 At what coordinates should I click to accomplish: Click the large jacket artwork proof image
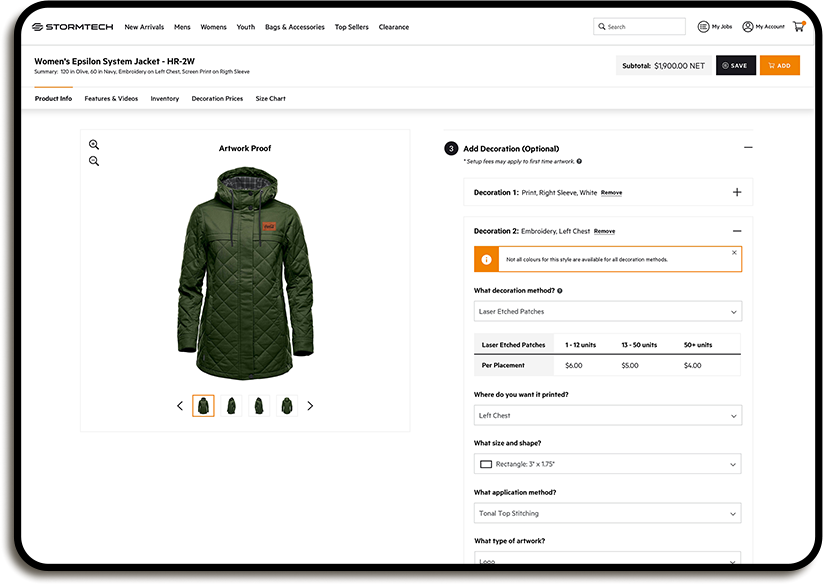point(245,273)
